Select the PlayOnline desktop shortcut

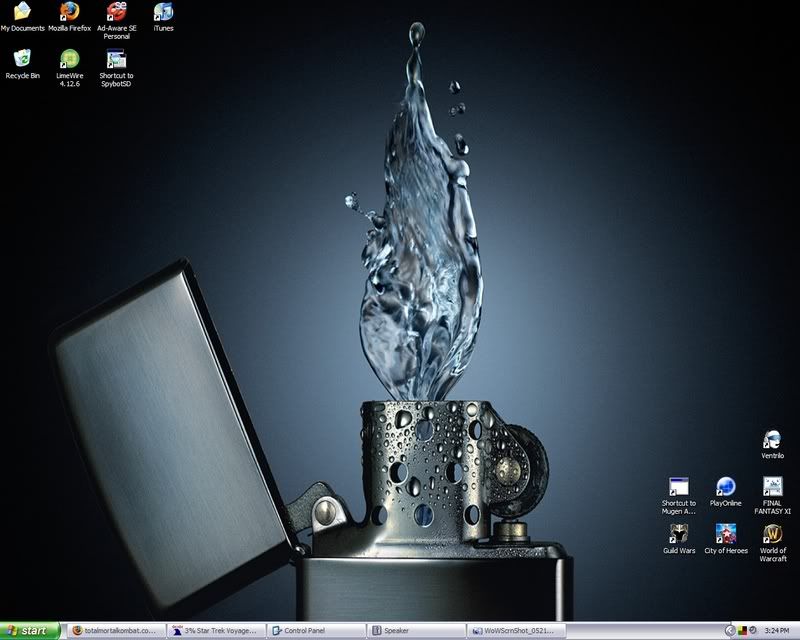click(x=726, y=492)
